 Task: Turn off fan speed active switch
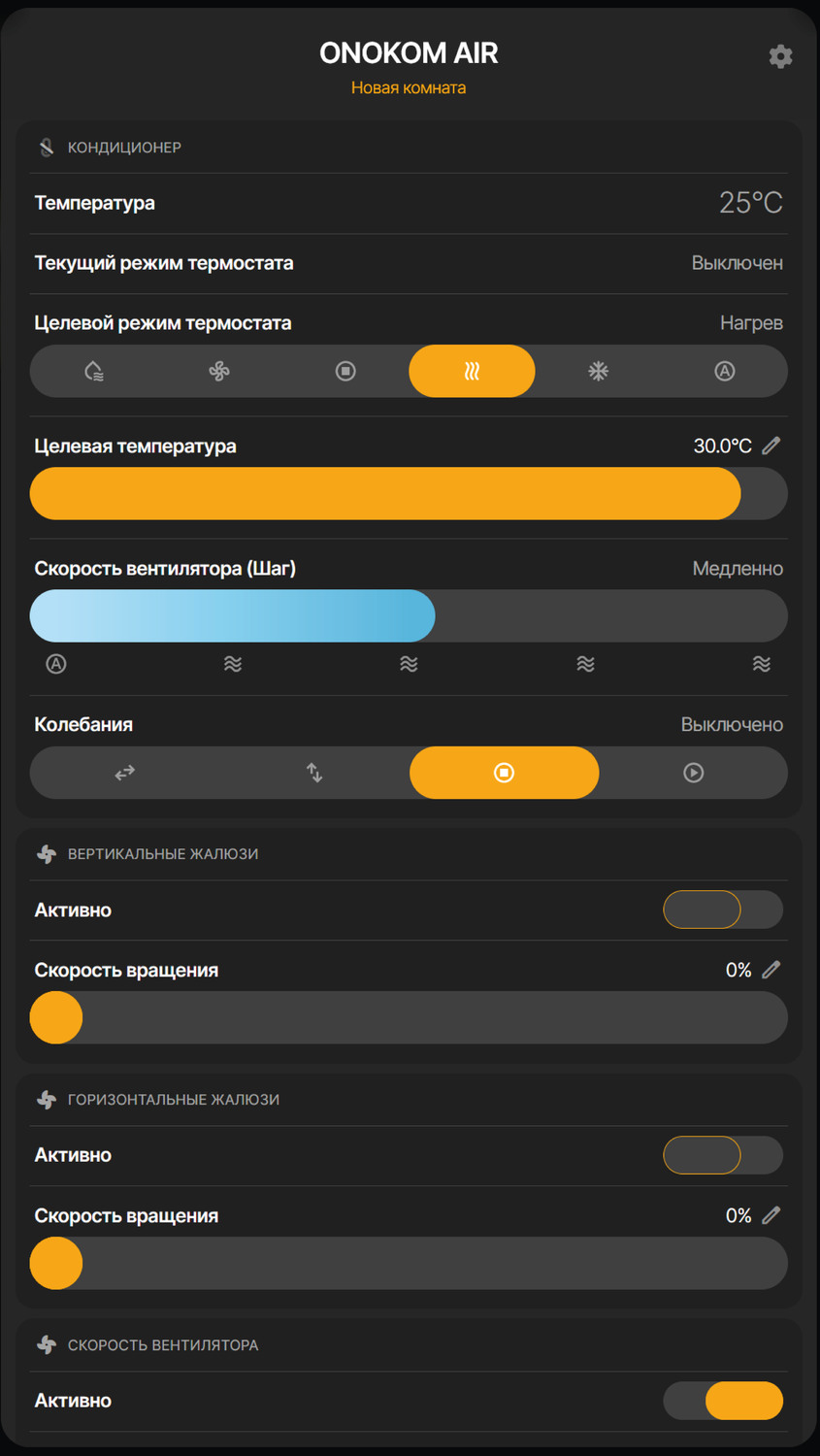coord(723,1401)
